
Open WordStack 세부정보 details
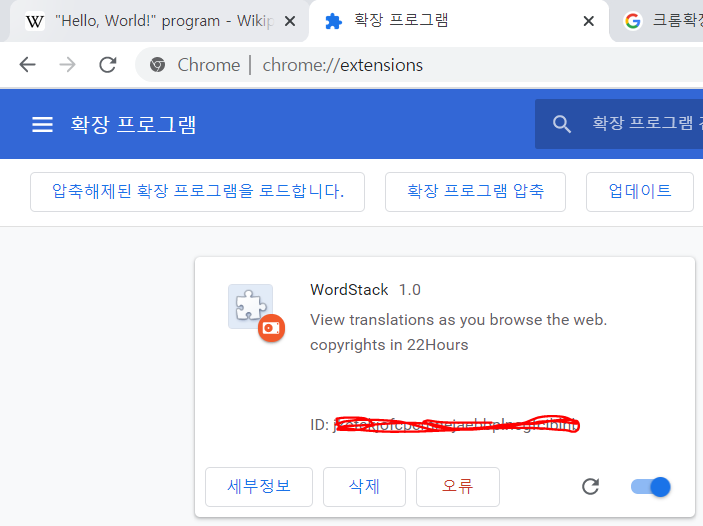click(259, 487)
